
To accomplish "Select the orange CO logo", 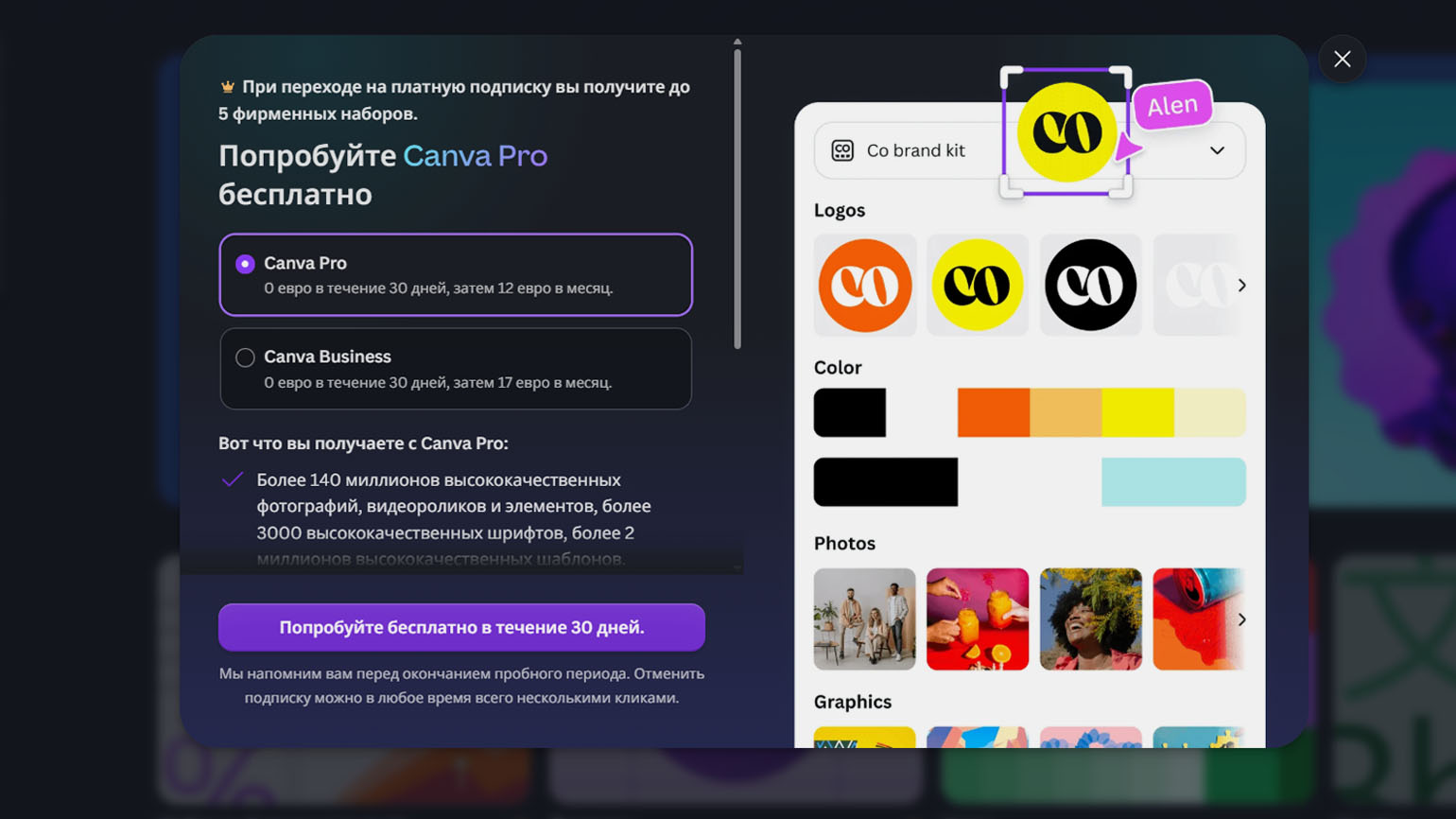I will [x=865, y=285].
